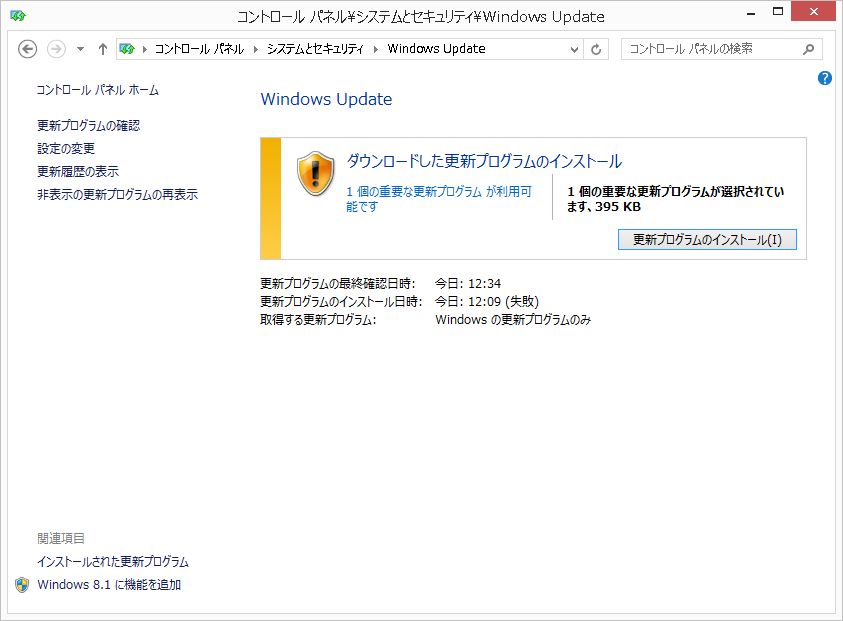The image size is (843, 621).
Task: Go up one level with the Up arrow
Action: [x=103, y=49]
